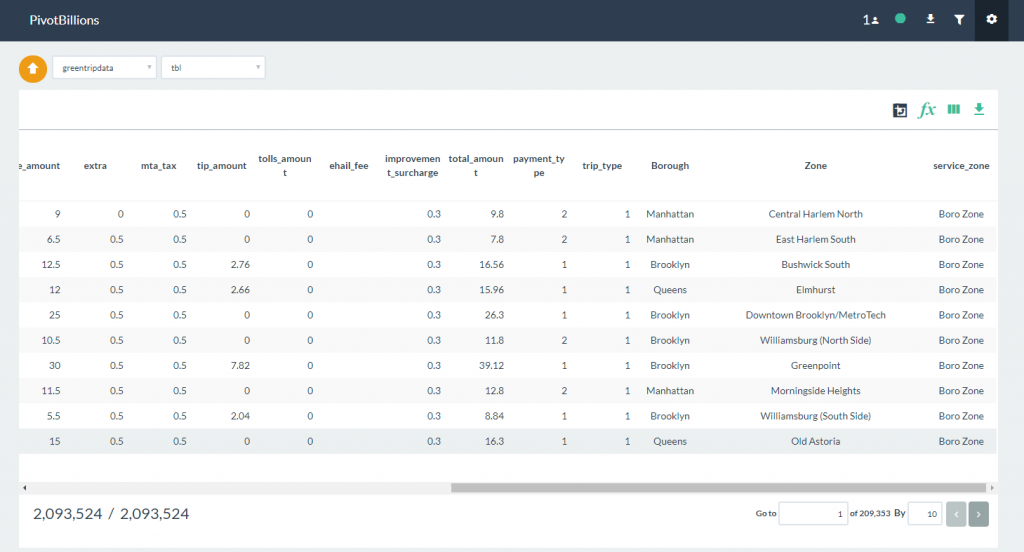Screen dimensions: 1024x552
Task: Select the trip_type column header
Action: (x=602, y=166)
